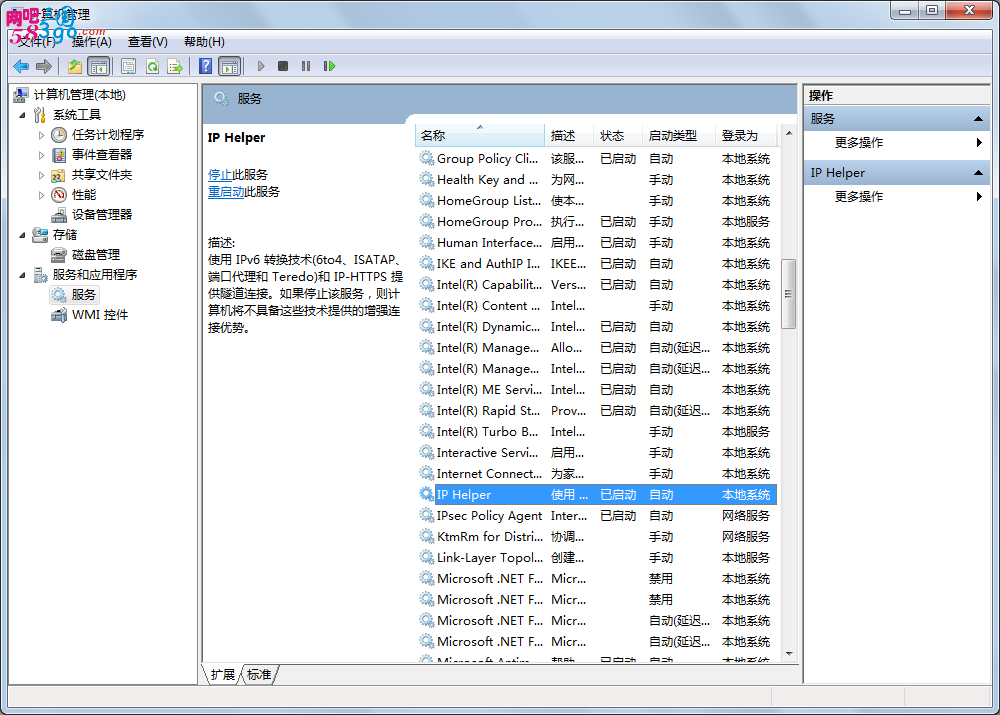Pause the service using the toolbar pause icon

pos(306,66)
